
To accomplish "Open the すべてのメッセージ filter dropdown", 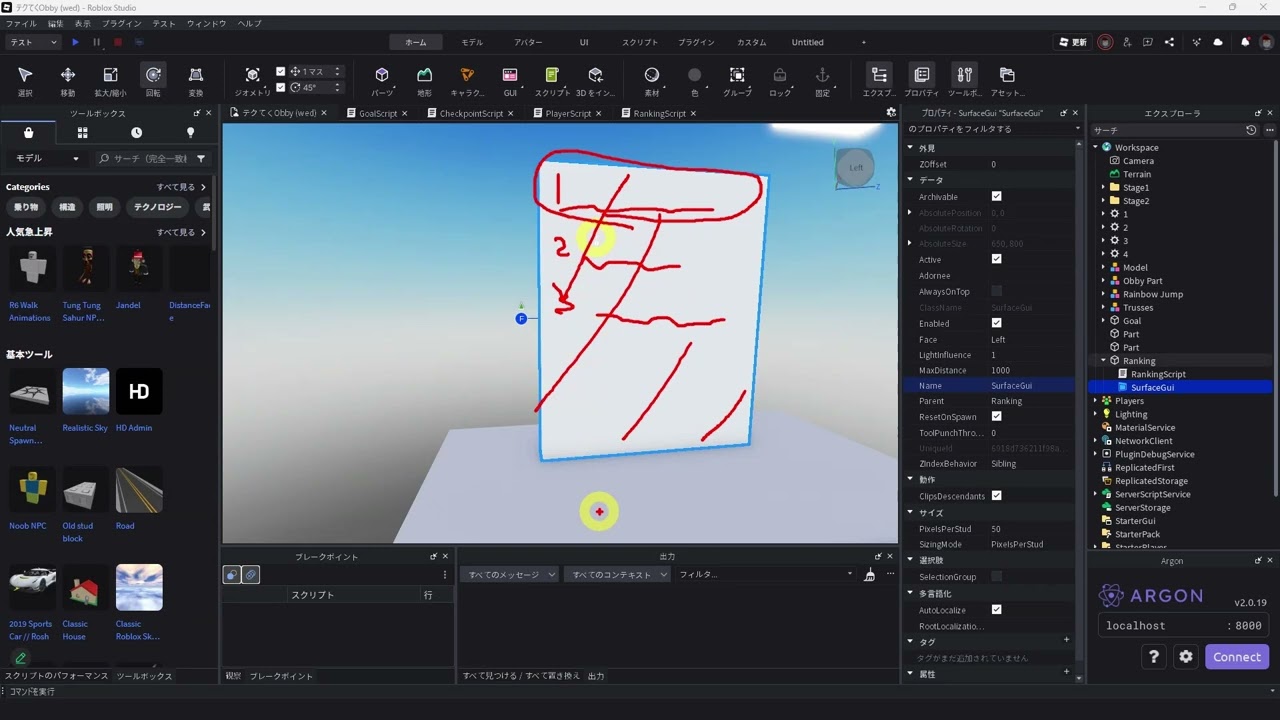I will [511, 575].
